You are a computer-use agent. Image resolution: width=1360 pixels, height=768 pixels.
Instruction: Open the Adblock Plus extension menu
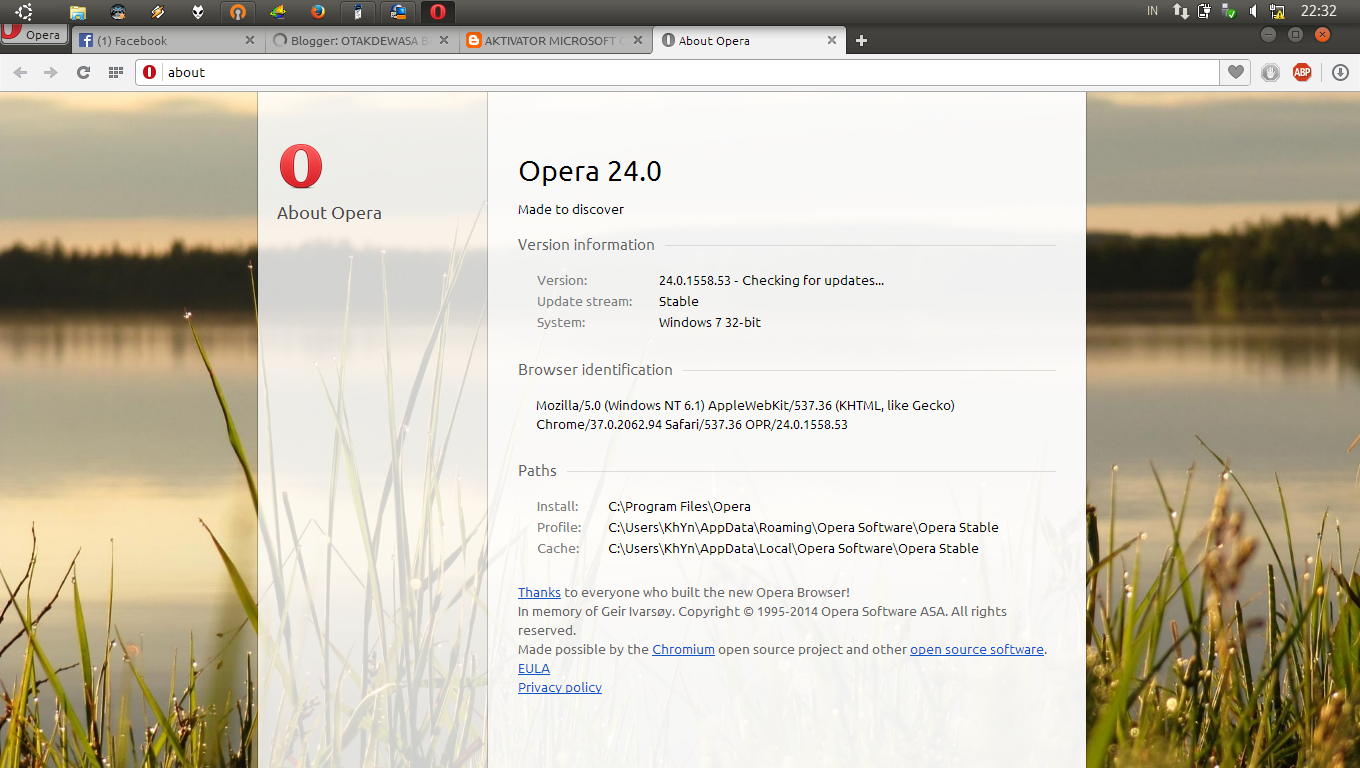click(x=1302, y=72)
